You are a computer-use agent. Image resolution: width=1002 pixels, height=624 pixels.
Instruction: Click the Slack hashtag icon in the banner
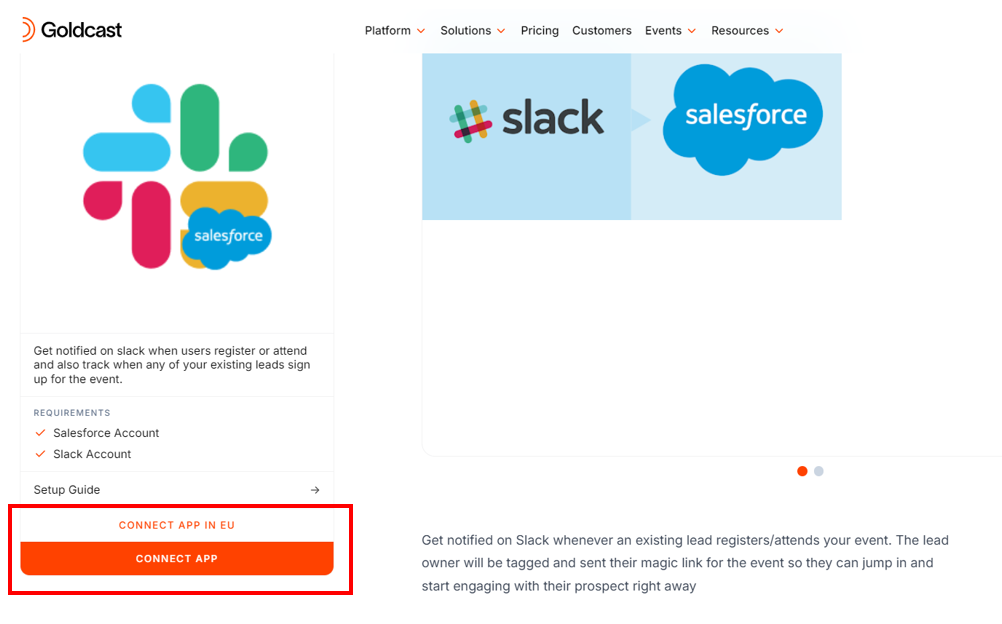(469, 118)
